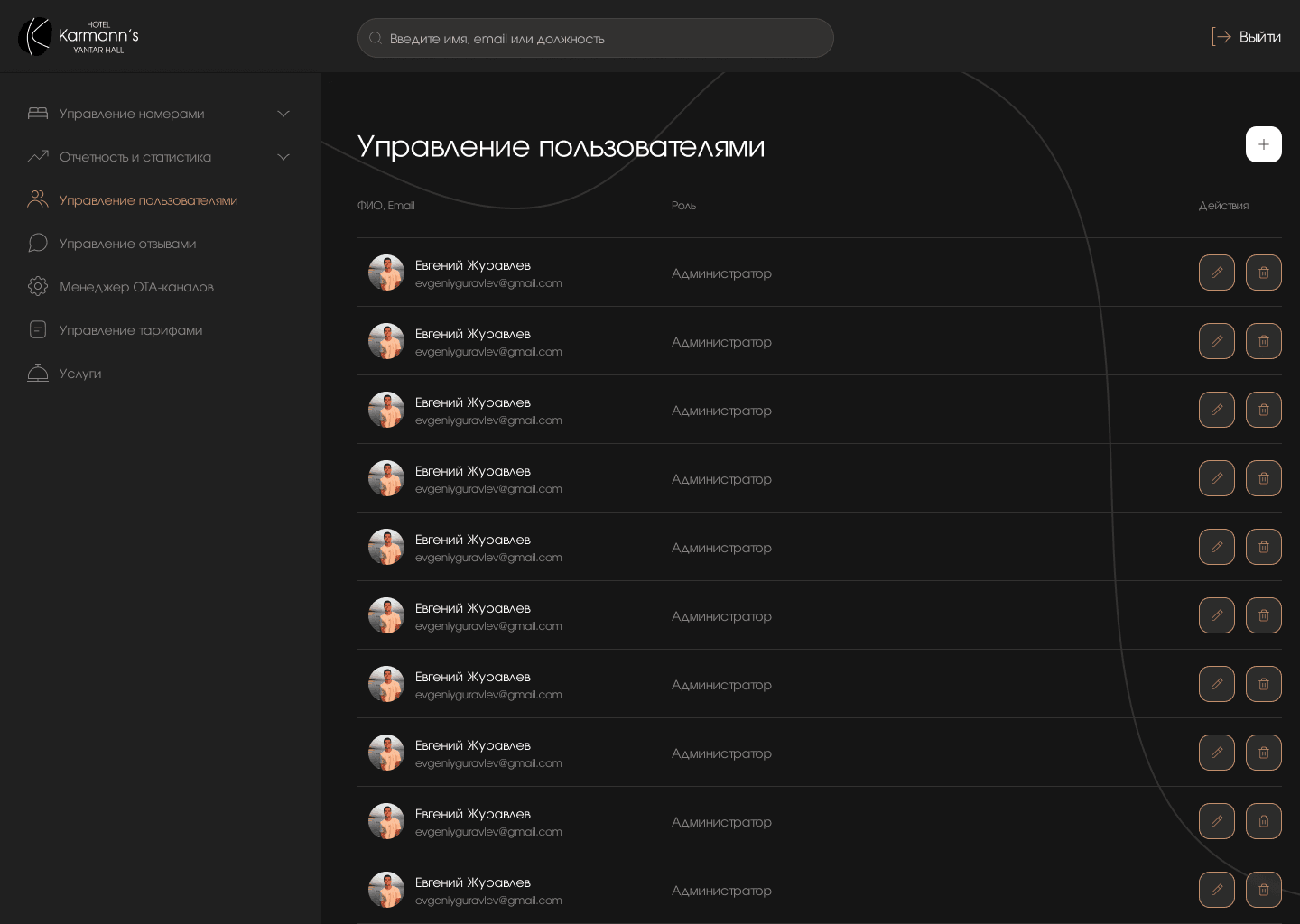Expand the Отчетность и статистика section chevron
Screen dimensions: 1300x924
point(283,157)
